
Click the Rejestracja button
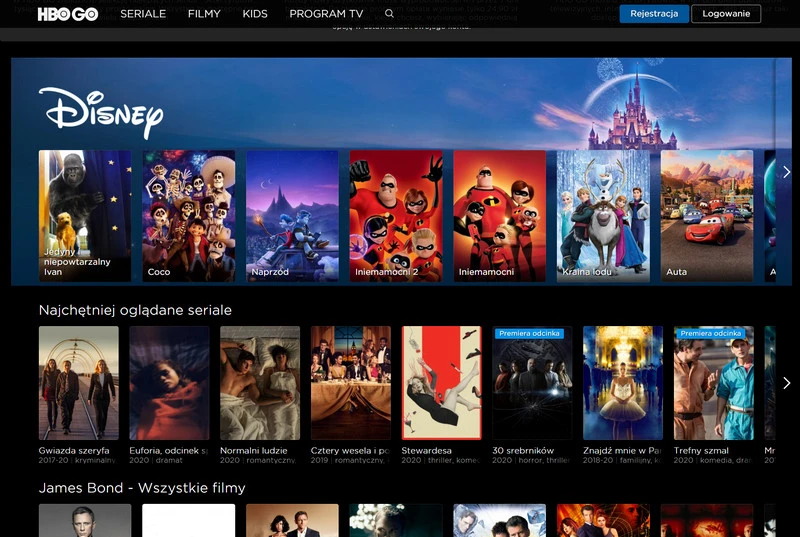pyautogui.click(x=654, y=14)
